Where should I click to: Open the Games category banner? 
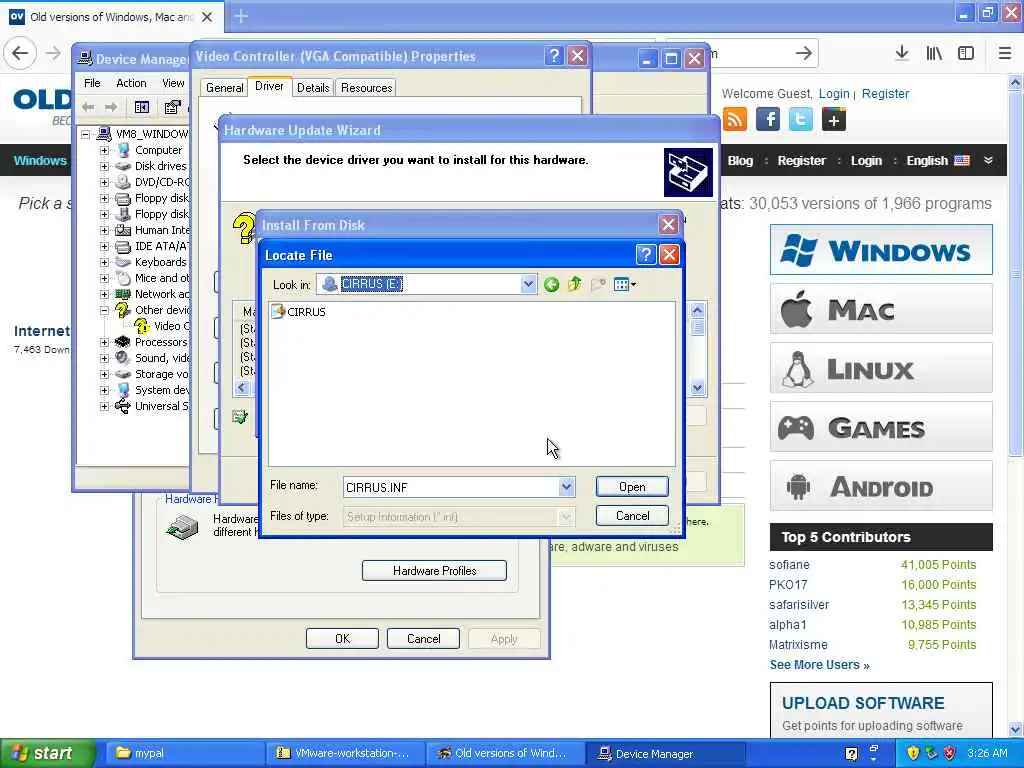click(881, 428)
